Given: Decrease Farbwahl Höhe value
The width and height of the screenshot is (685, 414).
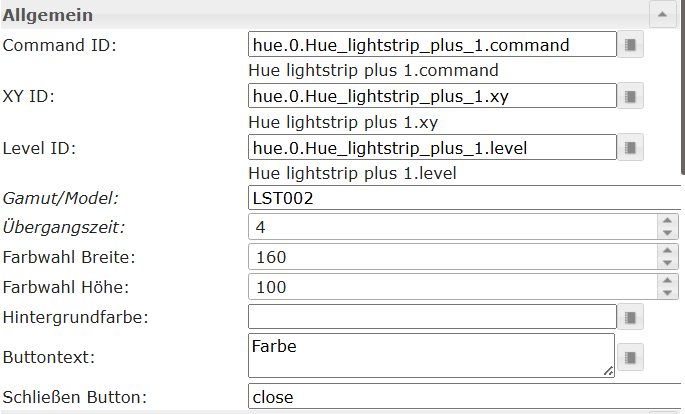Looking at the screenshot, I should tap(668, 293).
